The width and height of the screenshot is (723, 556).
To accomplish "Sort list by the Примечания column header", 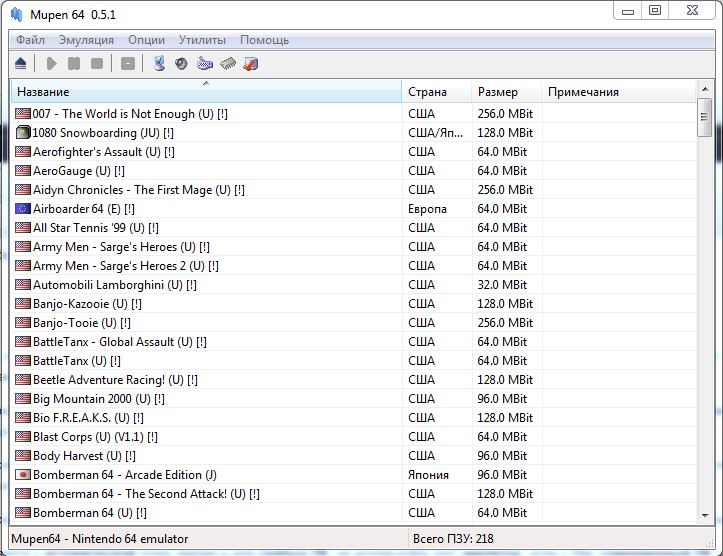I will coord(618,92).
